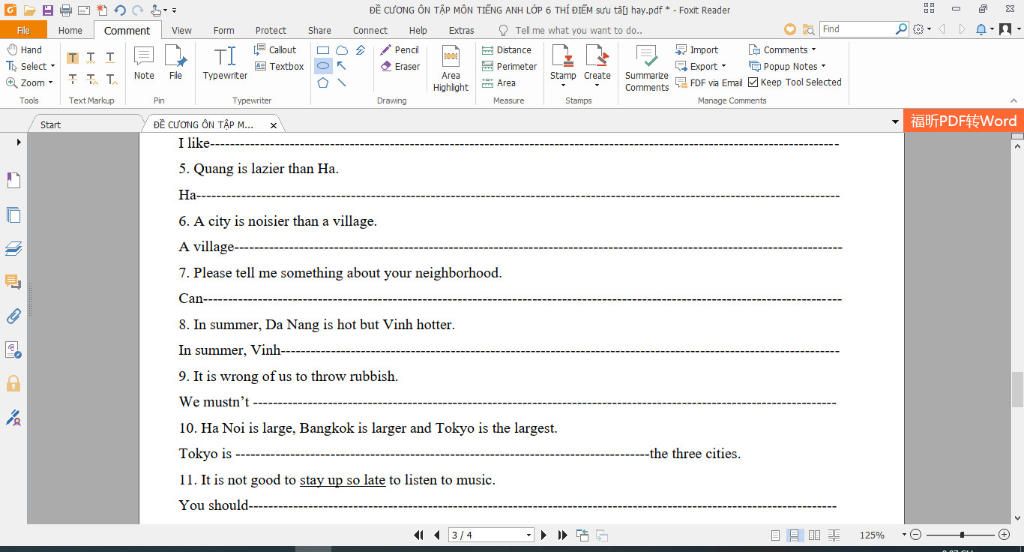Jump to the first page
The image size is (1024, 552).
[x=419, y=535]
